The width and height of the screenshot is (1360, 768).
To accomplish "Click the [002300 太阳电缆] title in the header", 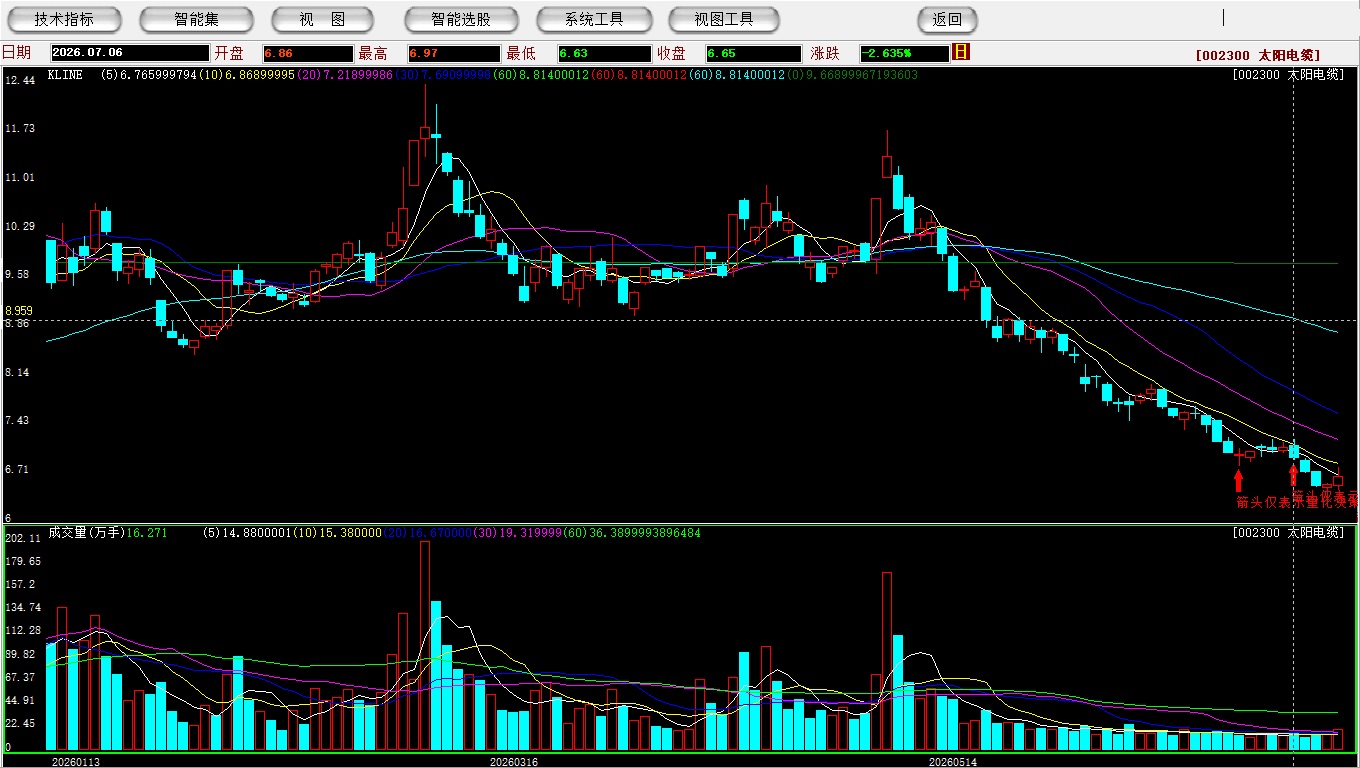I will tap(1257, 56).
